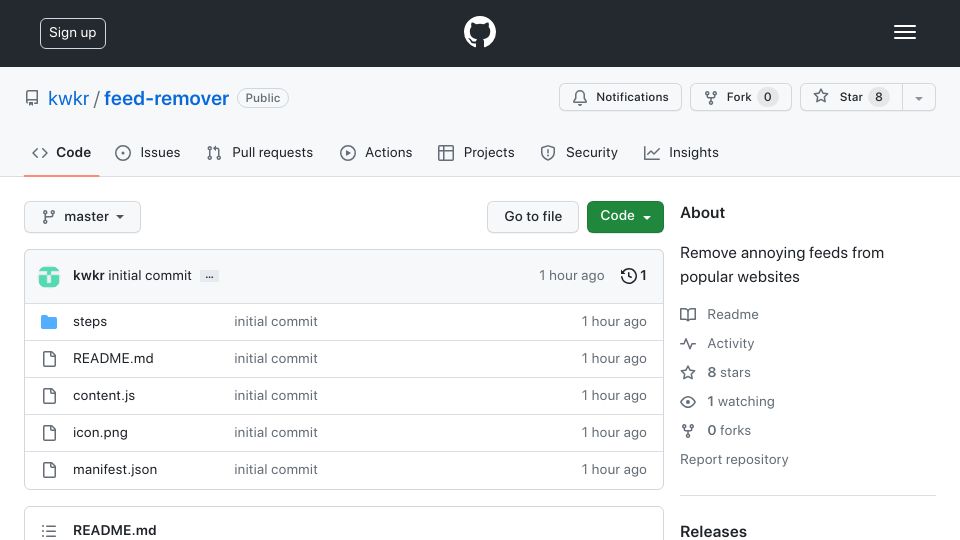Click the fork icon next to 0 forks
Image resolution: width=960 pixels, height=540 pixels.
[688, 430]
